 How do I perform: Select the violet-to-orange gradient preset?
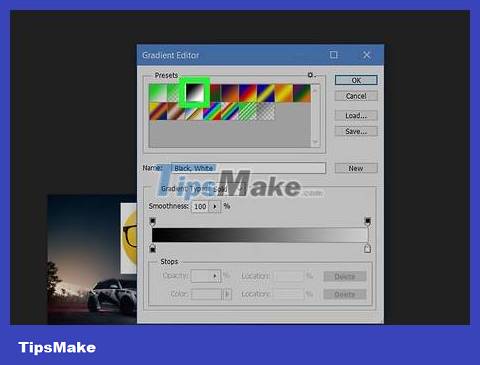coord(230,93)
